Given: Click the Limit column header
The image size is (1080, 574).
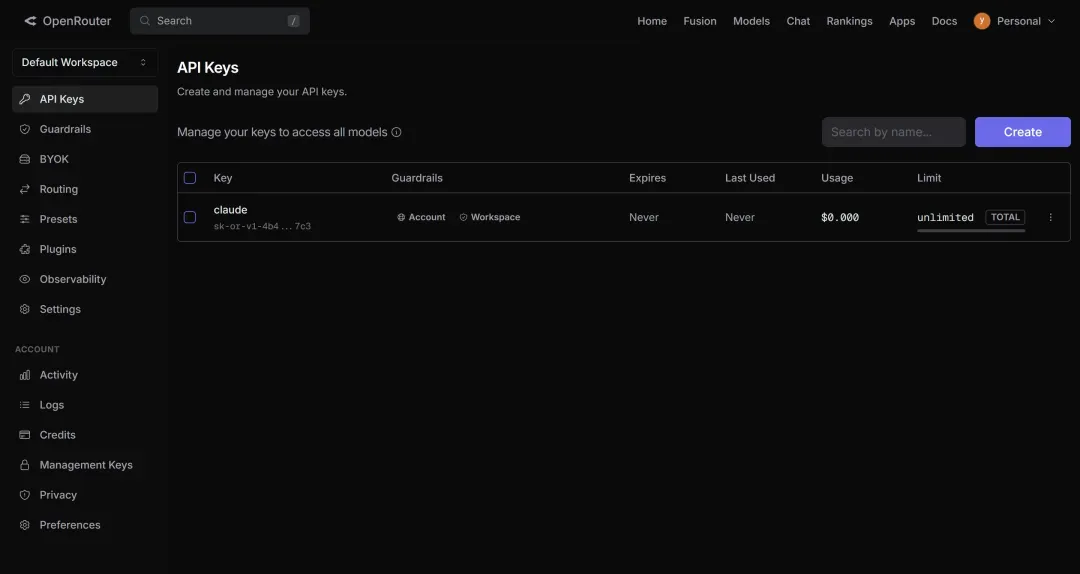Looking at the screenshot, I should pyautogui.click(x=929, y=178).
